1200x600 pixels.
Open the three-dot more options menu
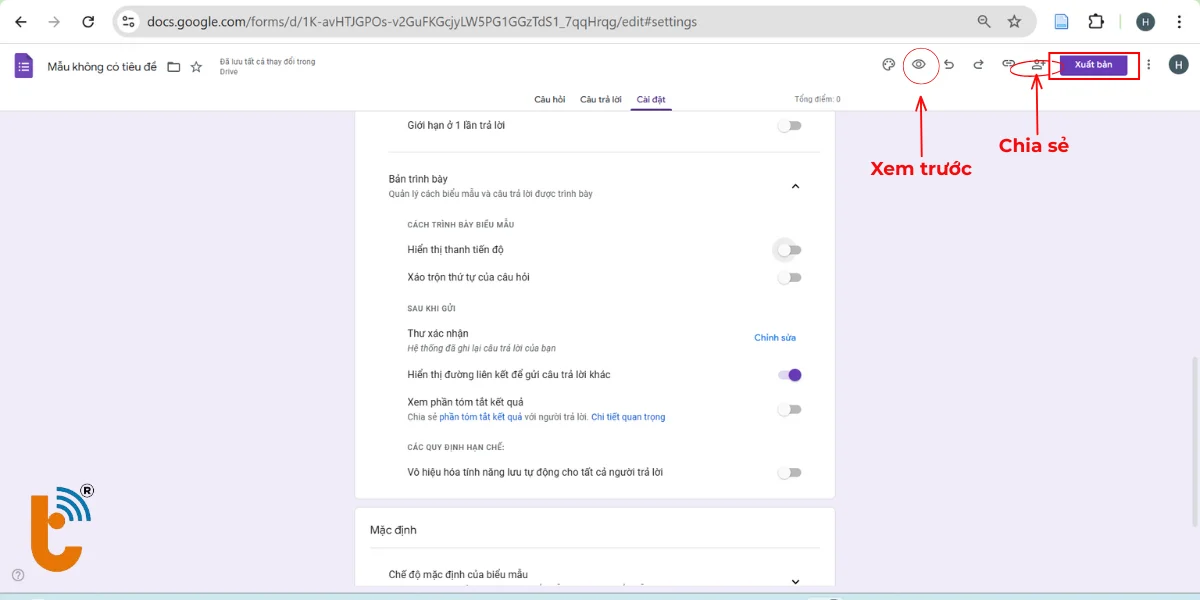click(1149, 65)
